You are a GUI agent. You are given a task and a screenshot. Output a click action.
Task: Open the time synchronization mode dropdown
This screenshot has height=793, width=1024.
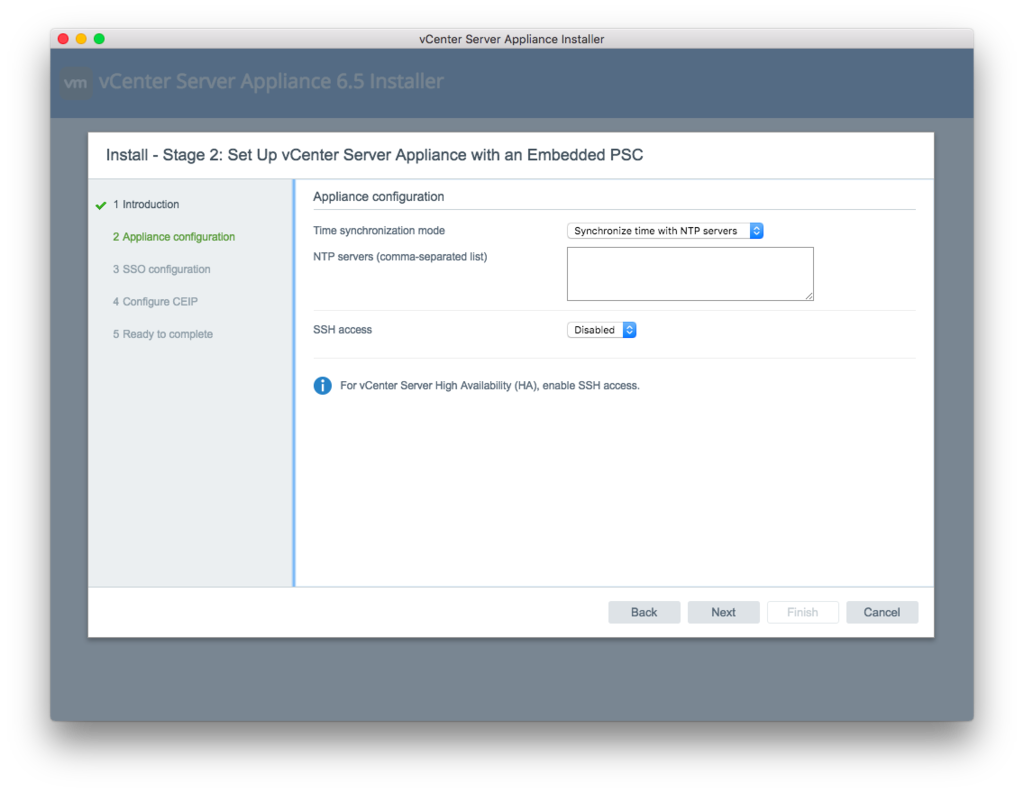(665, 231)
